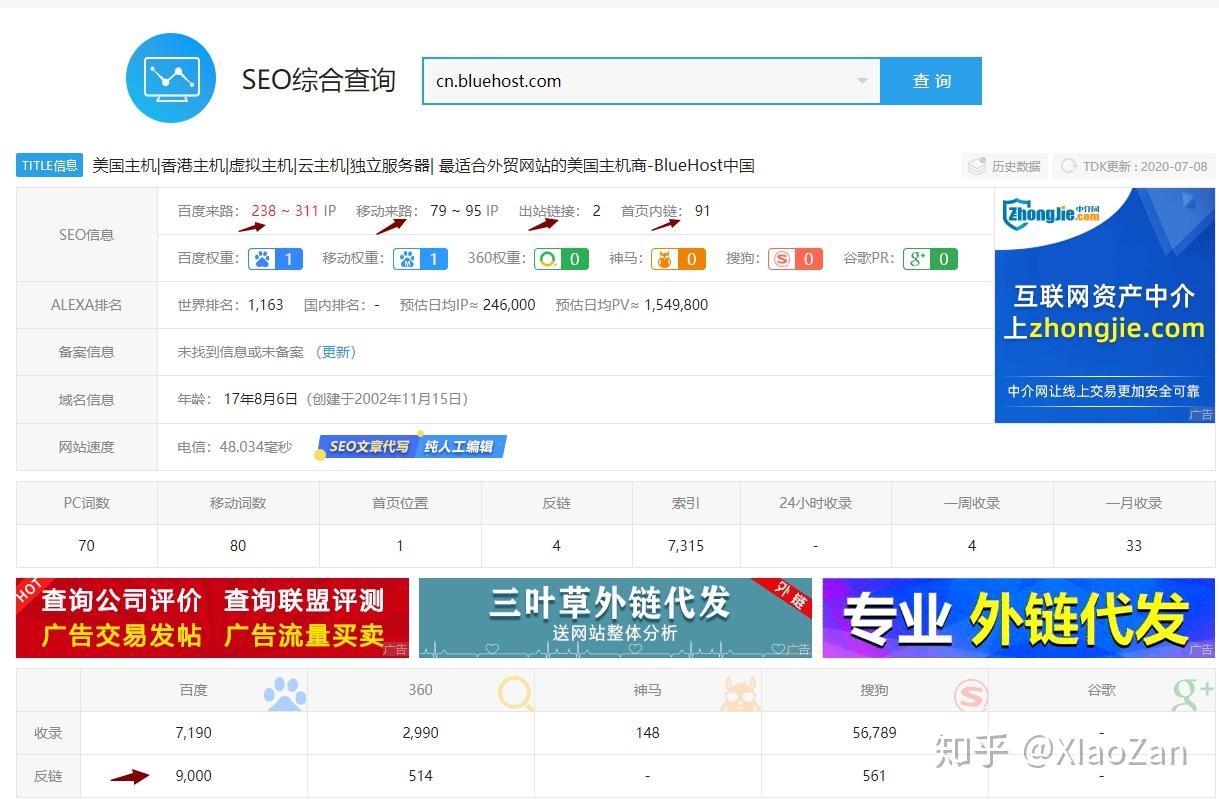Click 世界排名 1,163 value
This screenshot has height=800, width=1219.
[266, 305]
